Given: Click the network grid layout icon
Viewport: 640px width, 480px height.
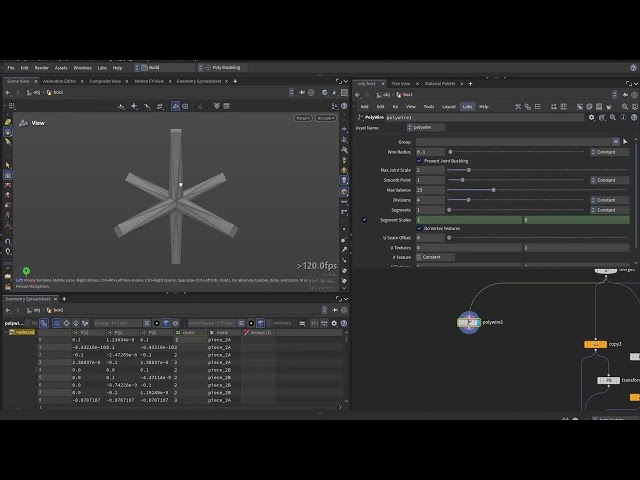Looking at the screenshot, I should pyautogui.click(x=553, y=107).
